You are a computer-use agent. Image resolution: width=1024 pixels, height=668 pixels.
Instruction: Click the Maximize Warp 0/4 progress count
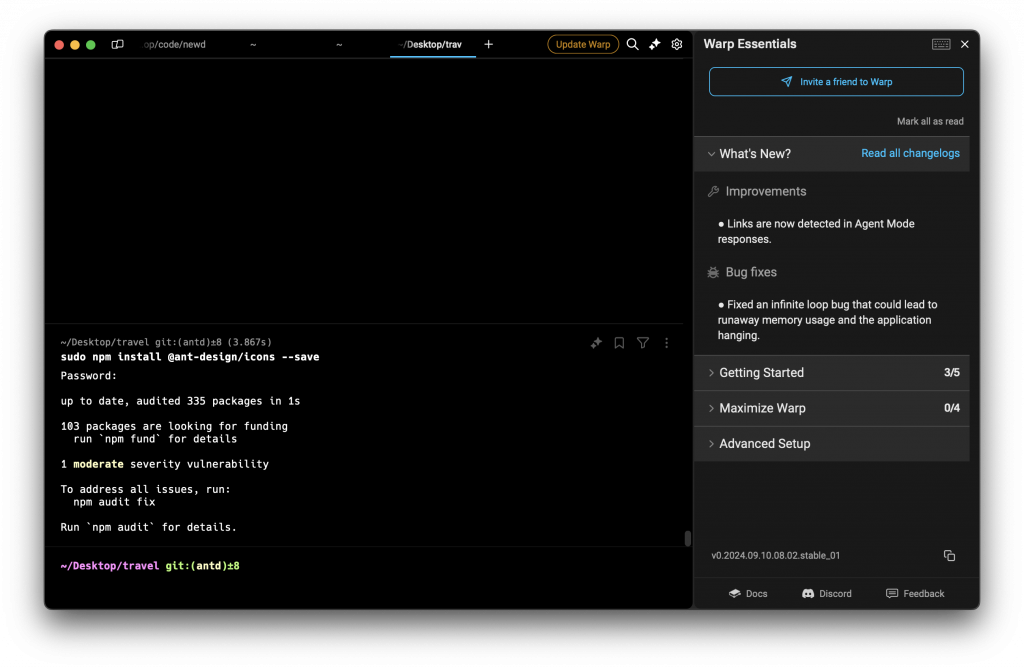pyautogui.click(x=952, y=408)
